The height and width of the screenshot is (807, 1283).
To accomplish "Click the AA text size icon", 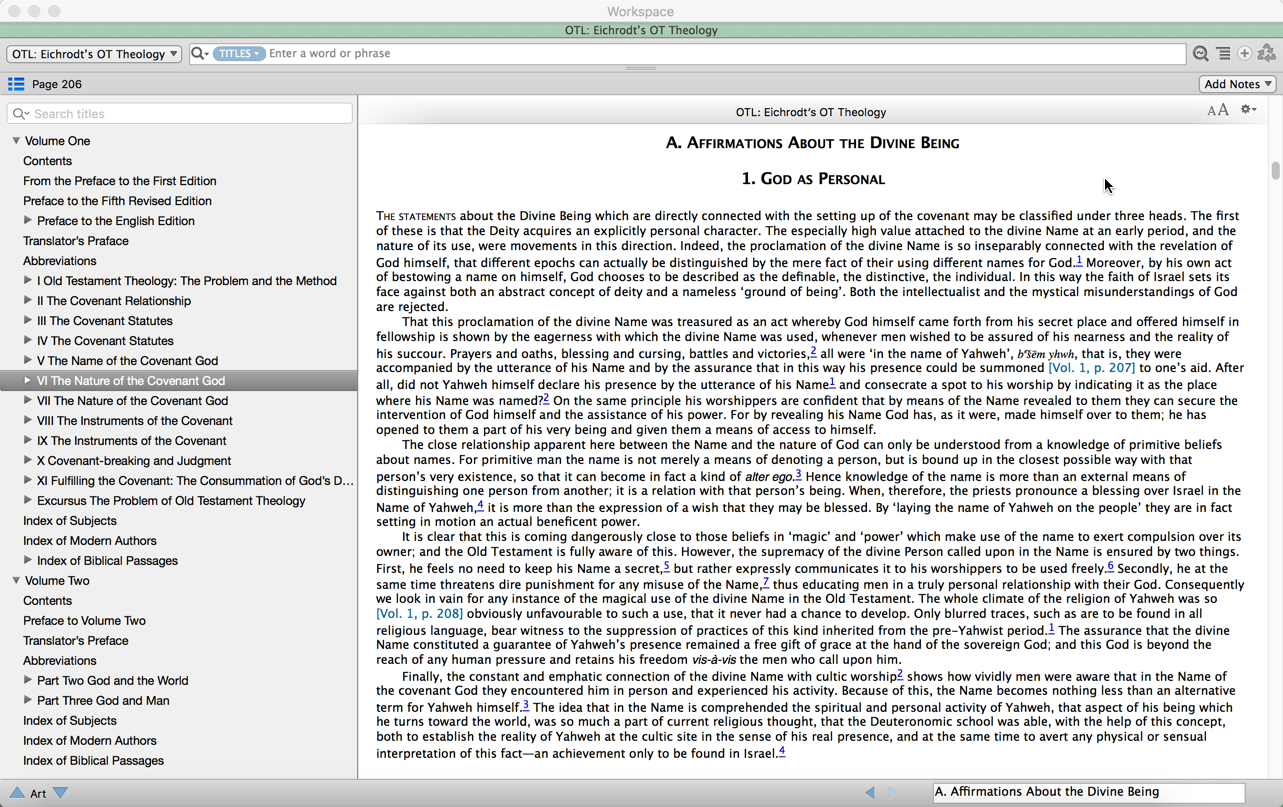I will (1217, 111).
